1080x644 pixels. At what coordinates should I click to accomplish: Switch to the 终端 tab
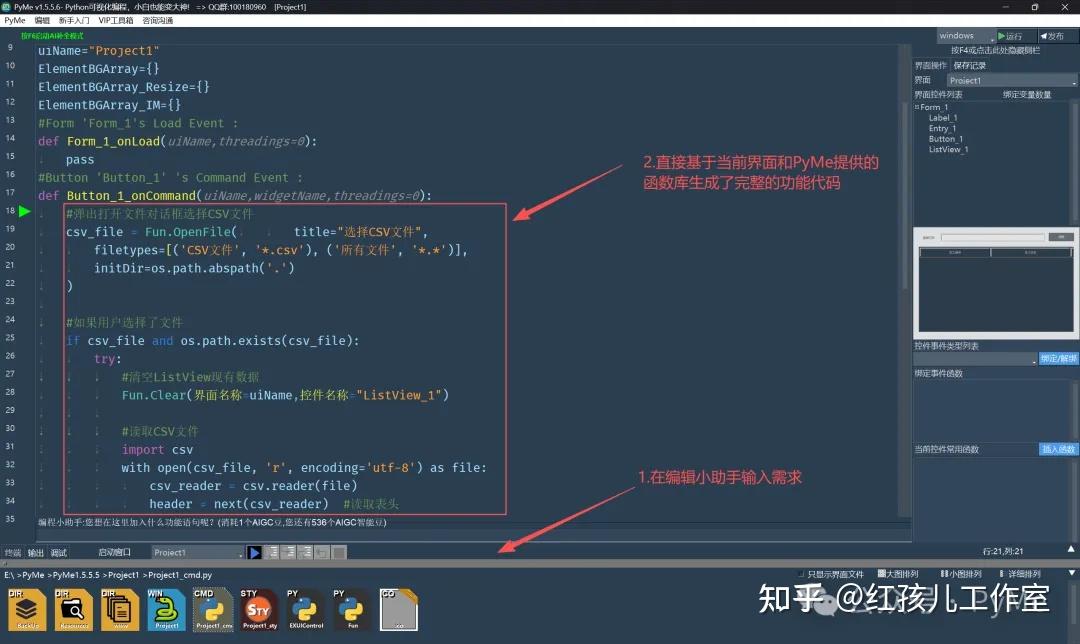[12, 552]
